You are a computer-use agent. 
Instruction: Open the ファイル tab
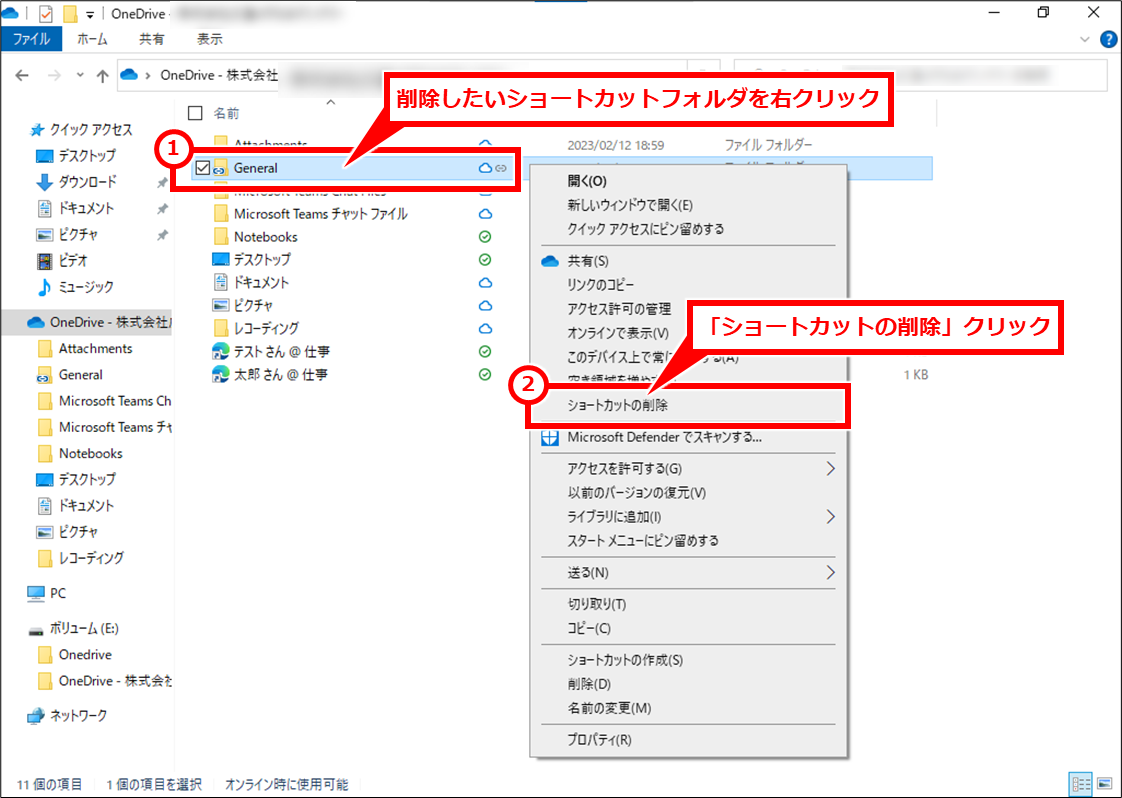click(31, 39)
